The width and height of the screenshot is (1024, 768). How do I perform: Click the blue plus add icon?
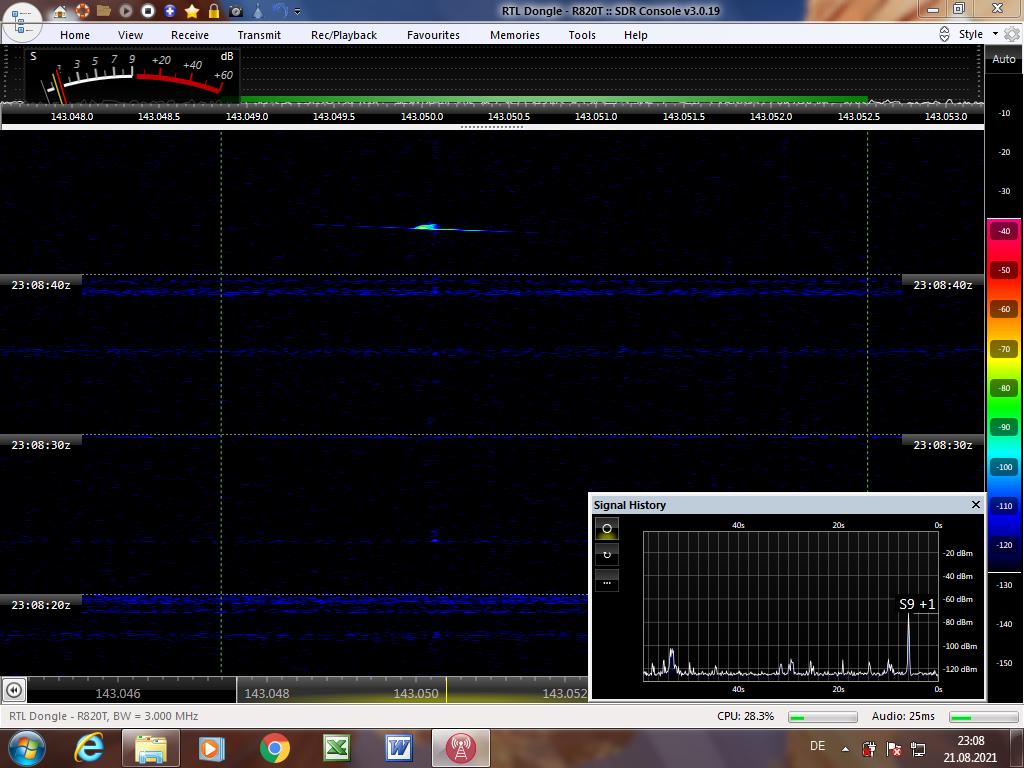170,11
